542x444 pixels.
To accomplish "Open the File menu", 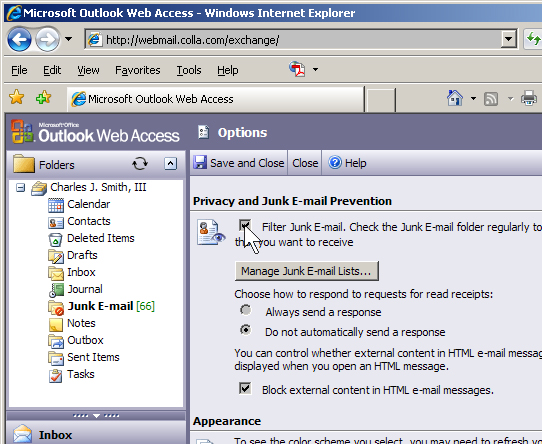I will (x=19, y=70).
